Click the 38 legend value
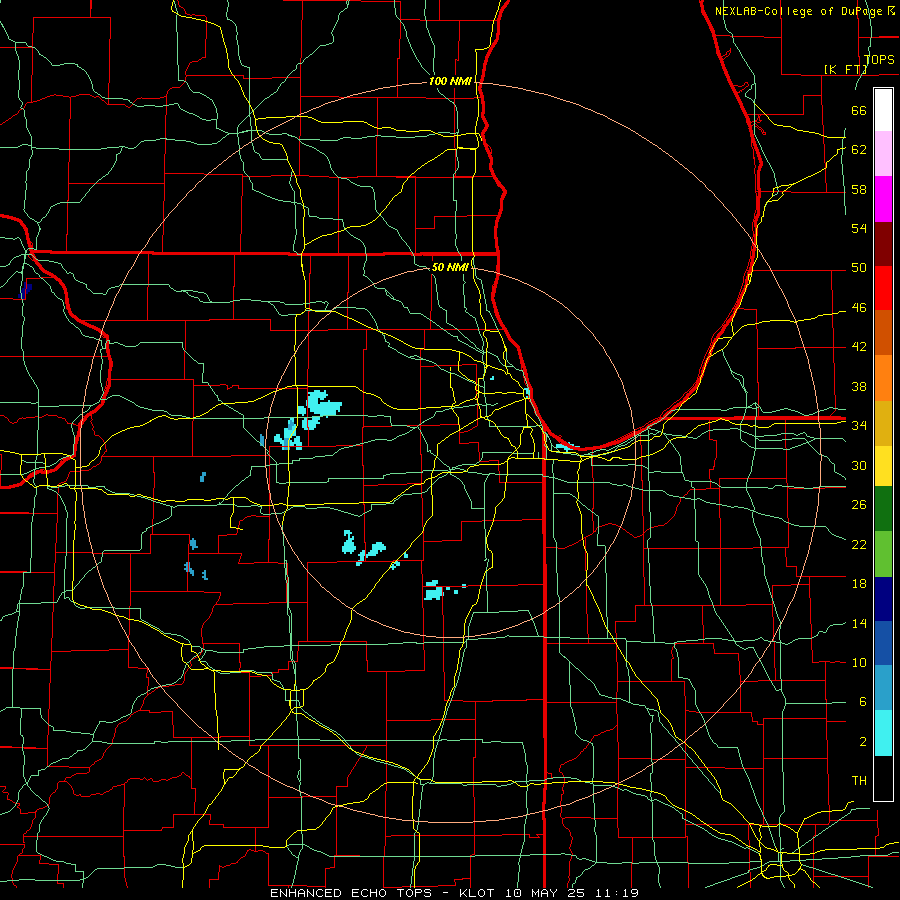 click(x=859, y=387)
